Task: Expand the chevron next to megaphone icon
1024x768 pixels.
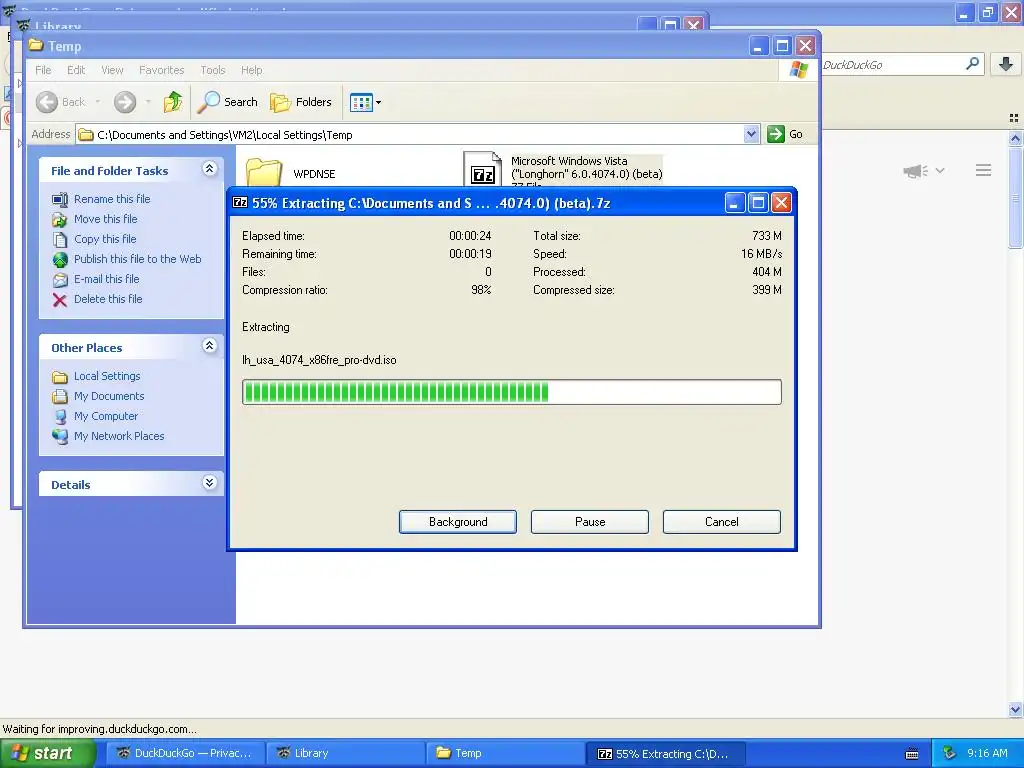Action: (940, 170)
